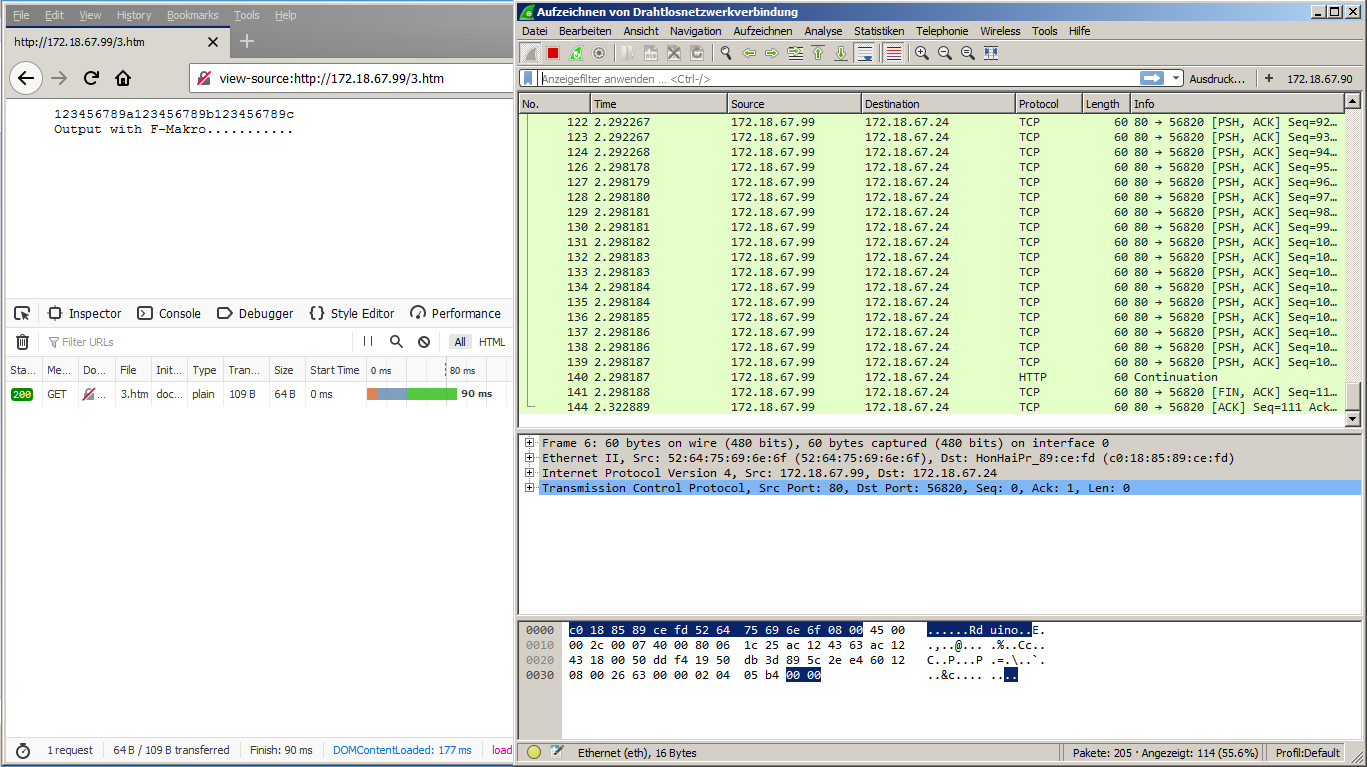Zoom in packet list text
The height and width of the screenshot is (767, 1367).
coord(921,53)
